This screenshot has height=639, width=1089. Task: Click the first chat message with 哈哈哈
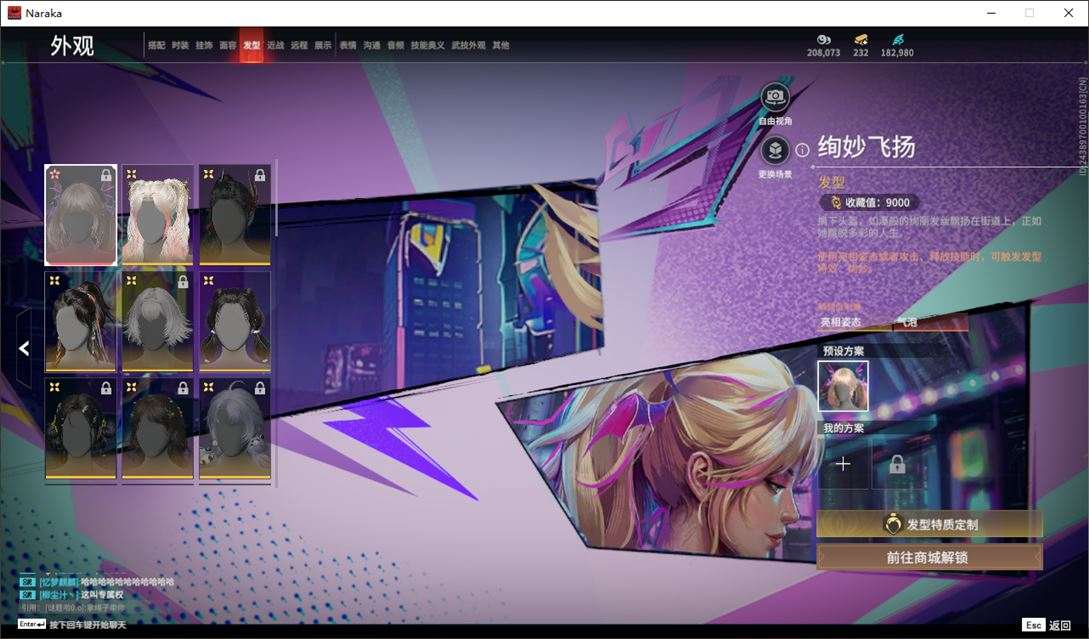point(97,581)
